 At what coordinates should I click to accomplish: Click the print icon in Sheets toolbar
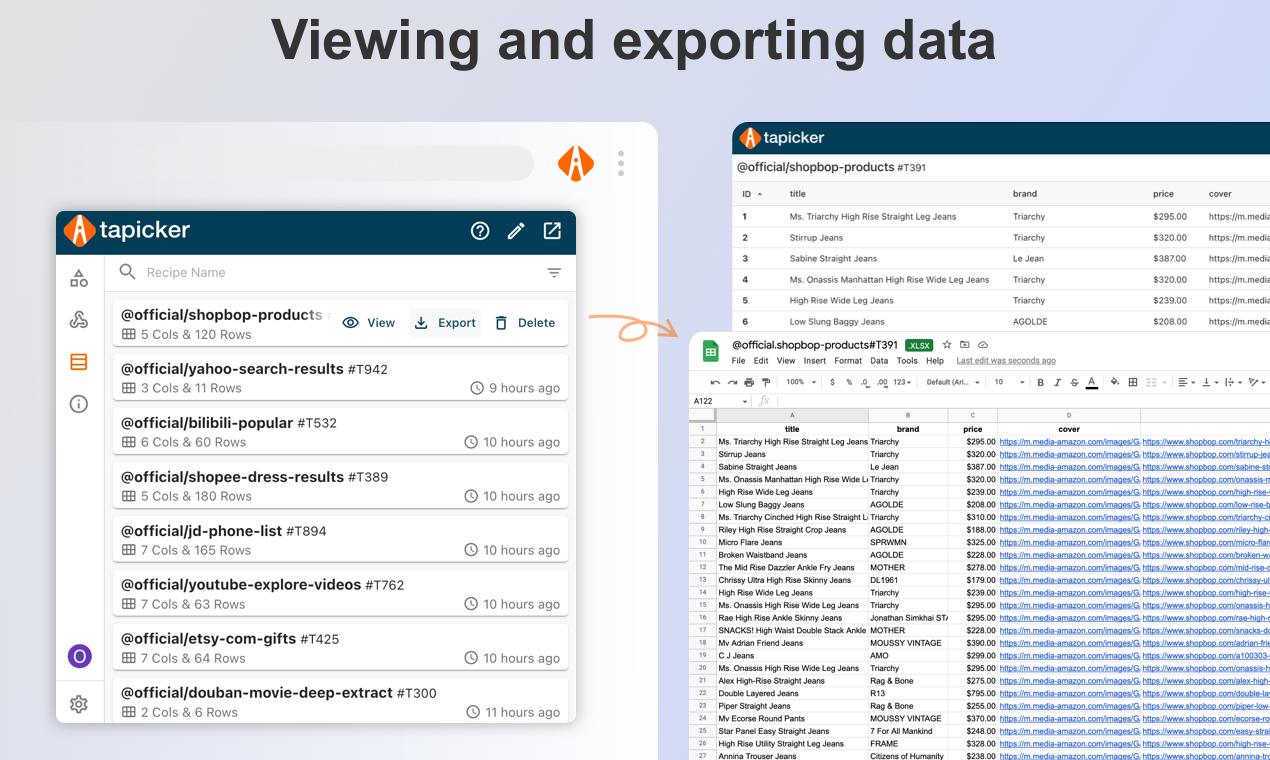click(x=749, y=382)
